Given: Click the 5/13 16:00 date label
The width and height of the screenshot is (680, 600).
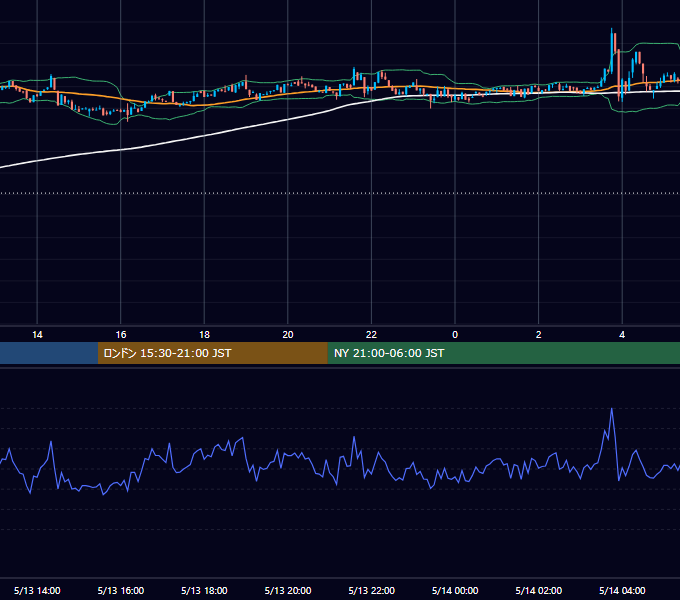Looking at the screenshot, I should [121, 590].
